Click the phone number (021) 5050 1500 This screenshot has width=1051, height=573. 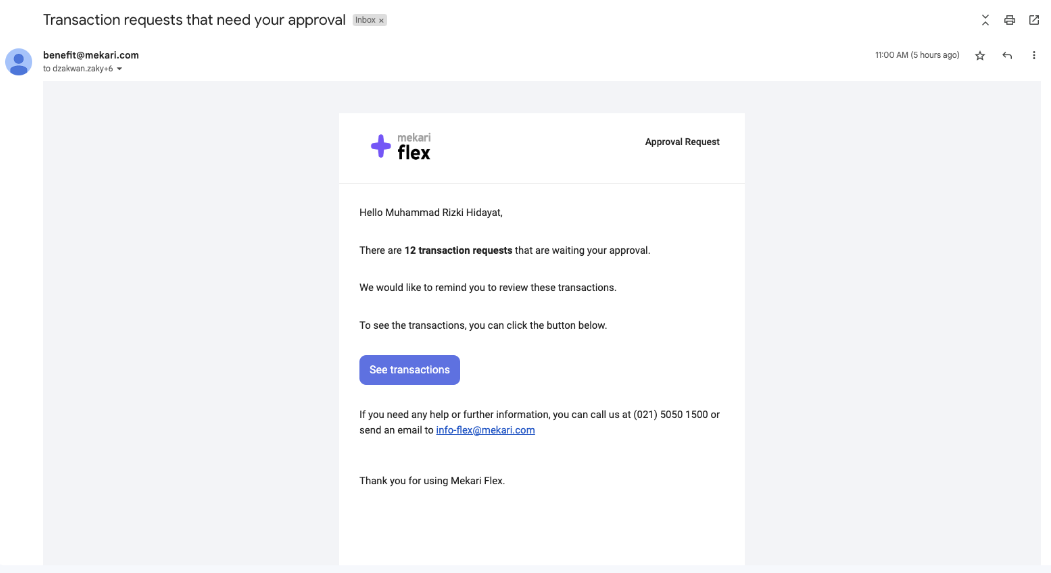[670, 415]
